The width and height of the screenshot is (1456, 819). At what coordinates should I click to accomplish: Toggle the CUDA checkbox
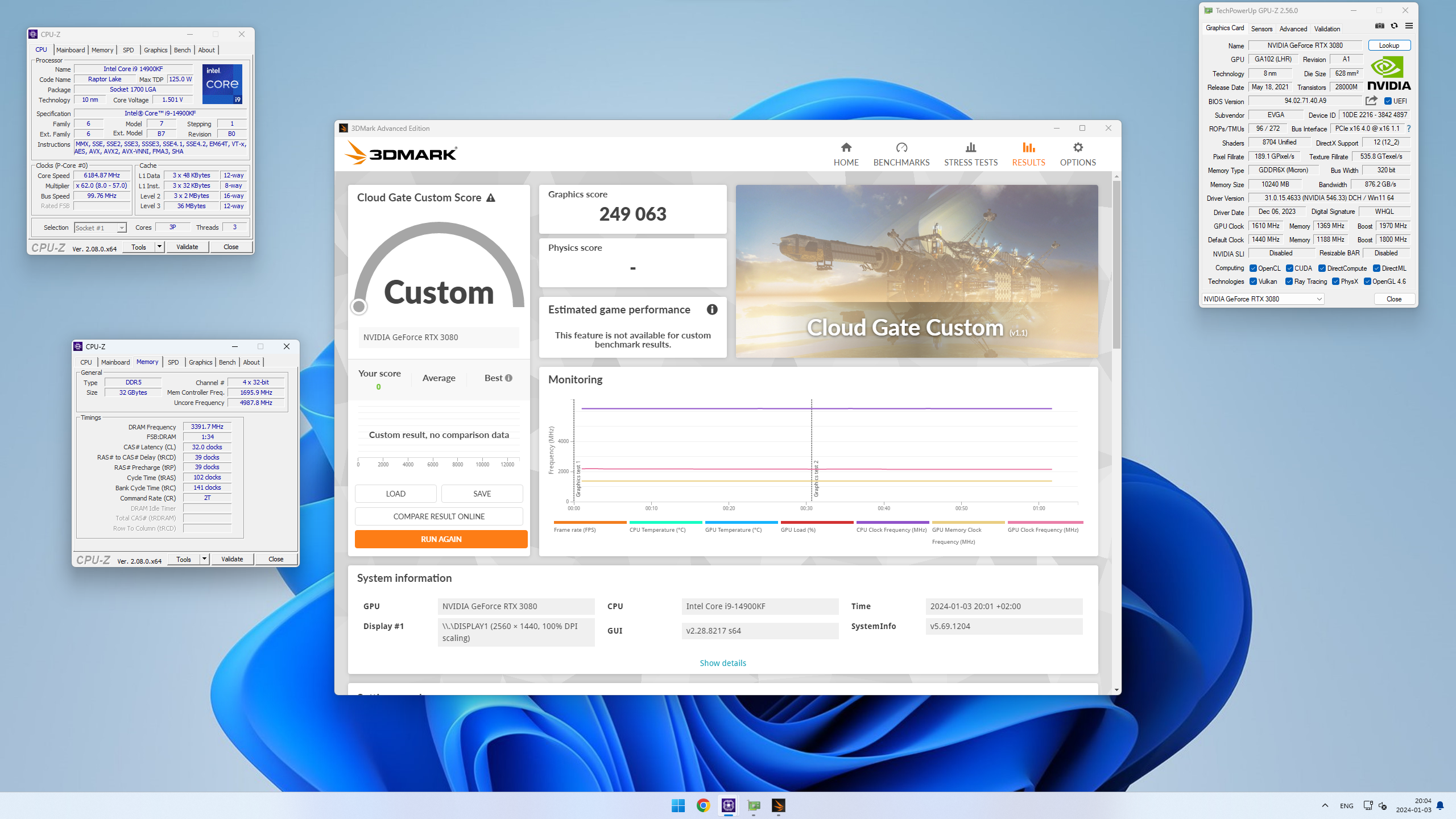point(1289,268)
